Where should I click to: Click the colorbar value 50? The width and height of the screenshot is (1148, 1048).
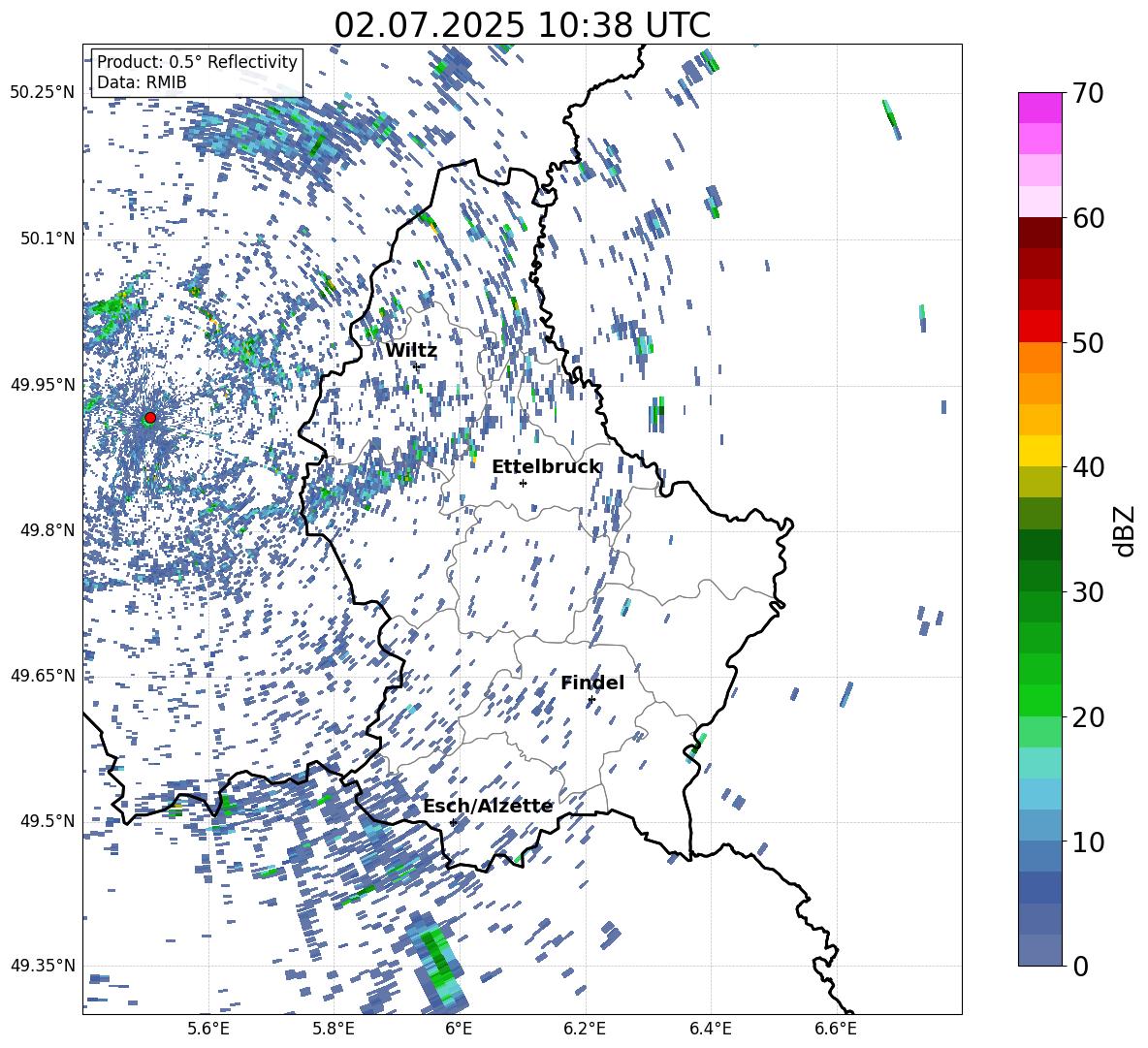[1089, 342]
